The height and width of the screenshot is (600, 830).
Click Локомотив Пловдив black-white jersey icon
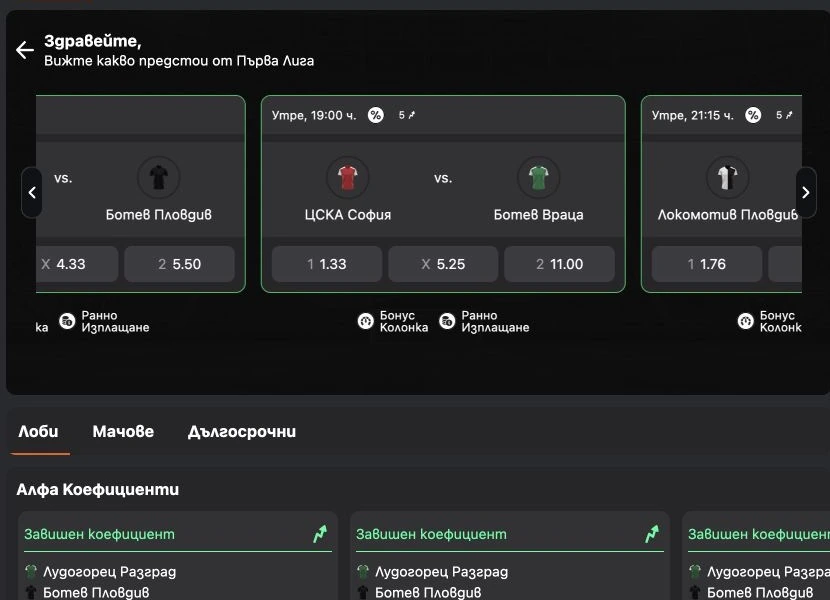(727, 177)
